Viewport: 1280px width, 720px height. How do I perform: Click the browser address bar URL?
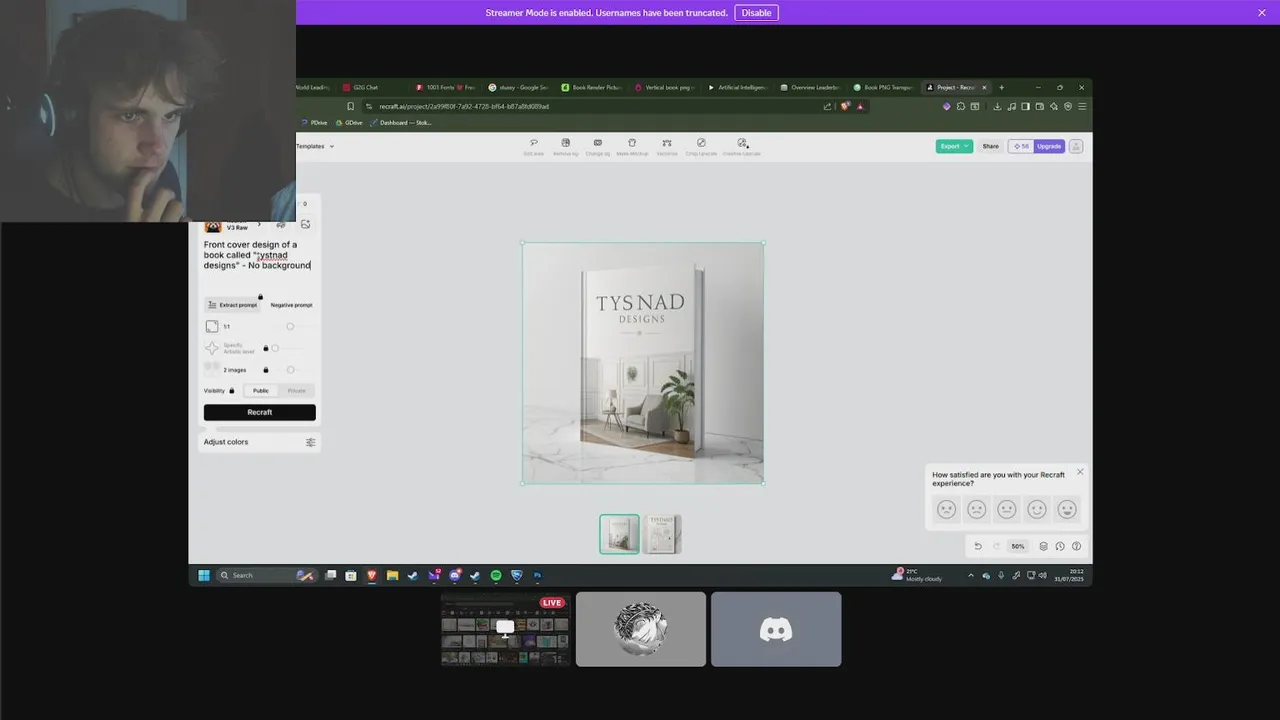pos(464,106)
